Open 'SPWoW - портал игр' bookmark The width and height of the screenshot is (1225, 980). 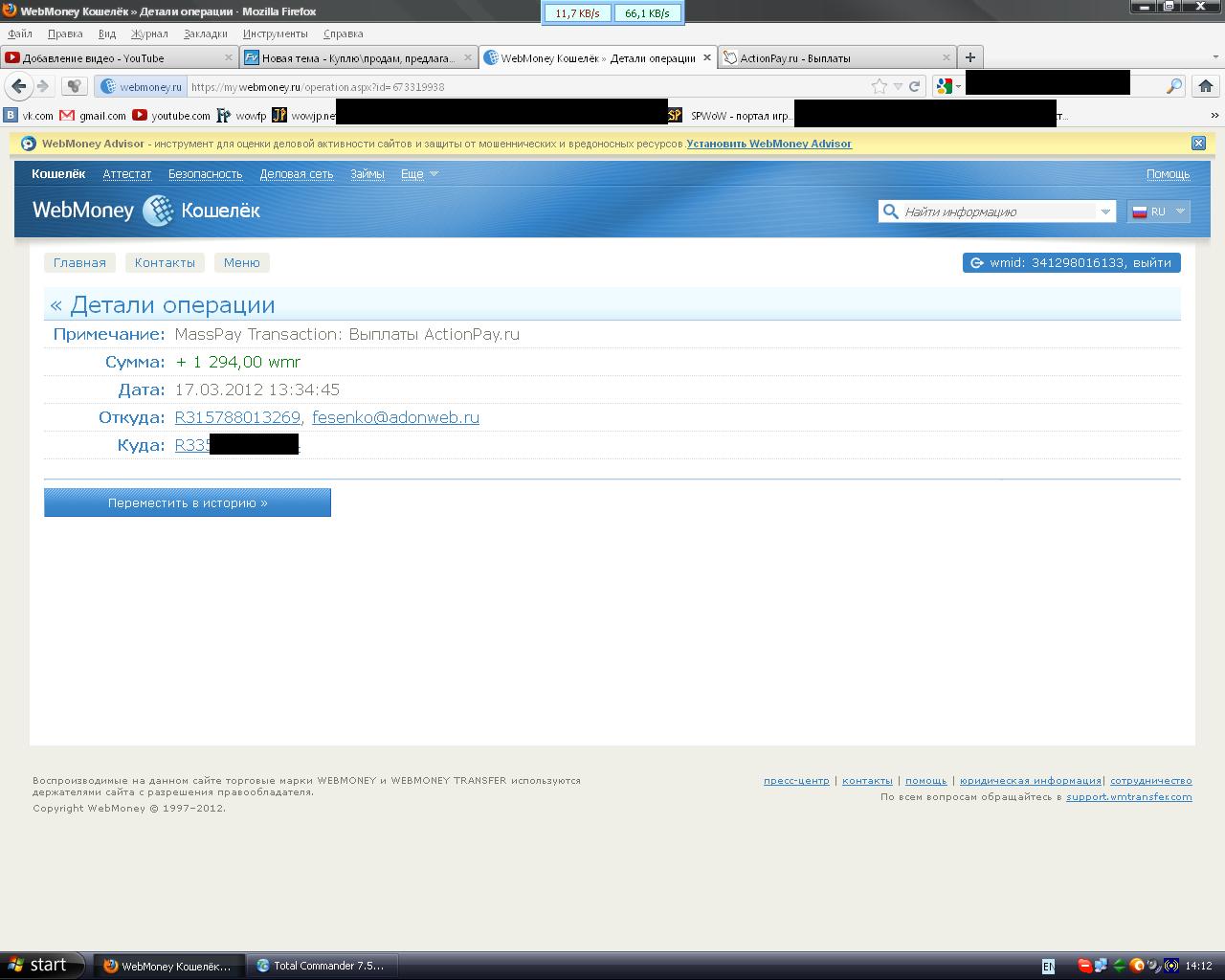(730, 115)
